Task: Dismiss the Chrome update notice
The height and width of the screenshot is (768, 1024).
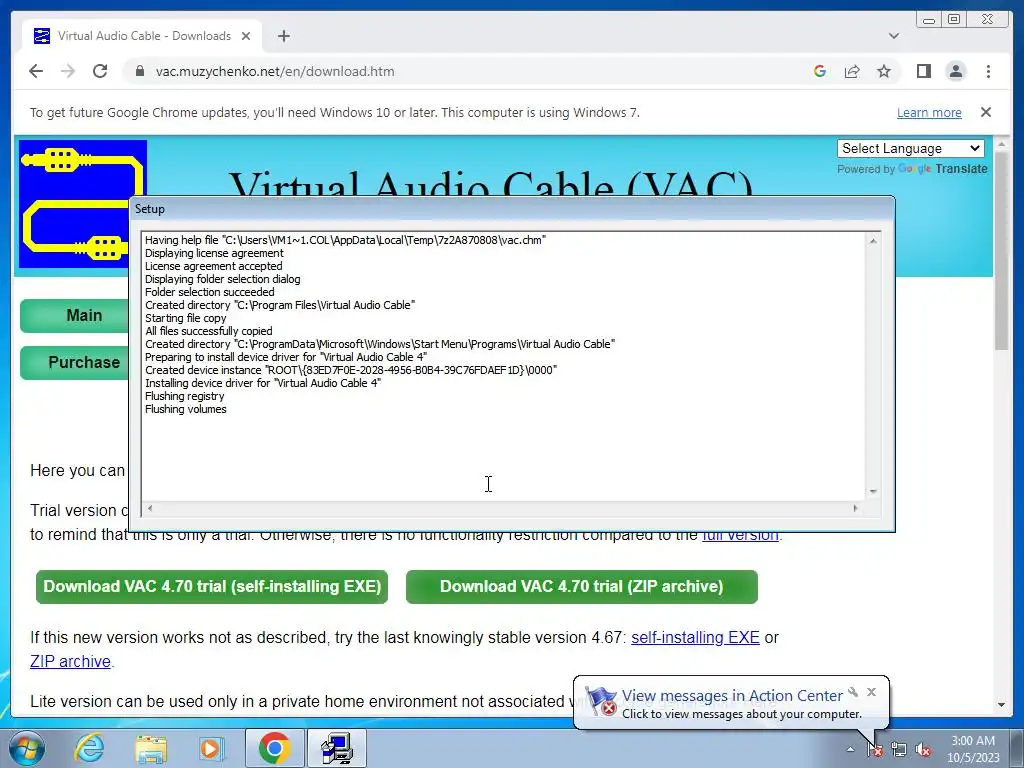Action: [985, 112]
